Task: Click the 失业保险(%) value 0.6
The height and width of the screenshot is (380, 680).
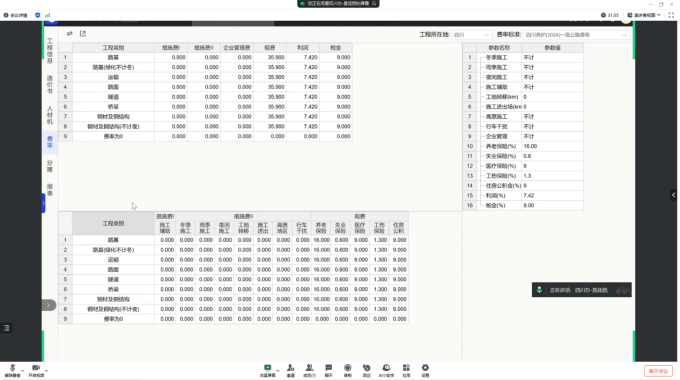Action: [552, 156]
